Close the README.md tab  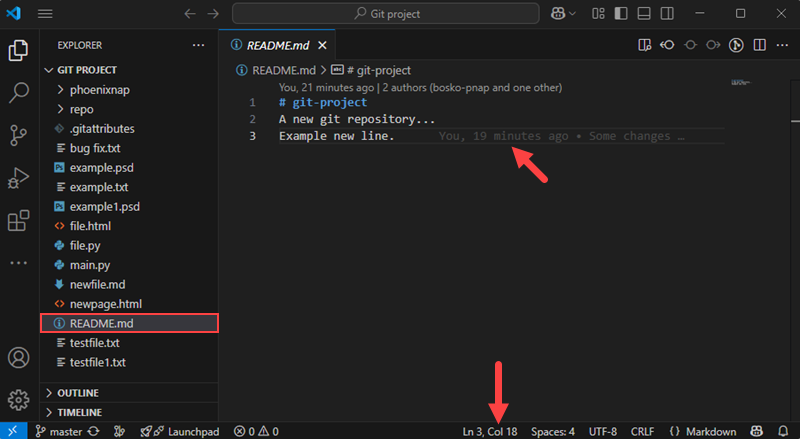tap(322, 45)
